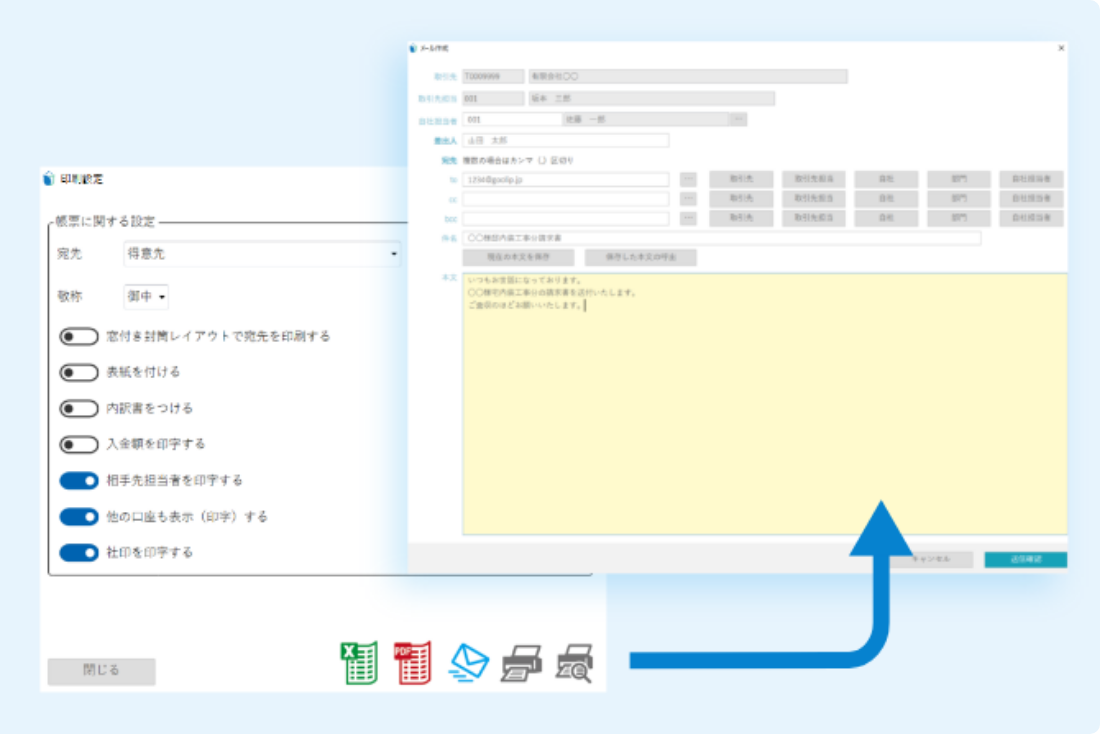Click the blue envelope mail icon
Image resolution: width=1100 pixels, height=734 pixels.
[468, 662]
